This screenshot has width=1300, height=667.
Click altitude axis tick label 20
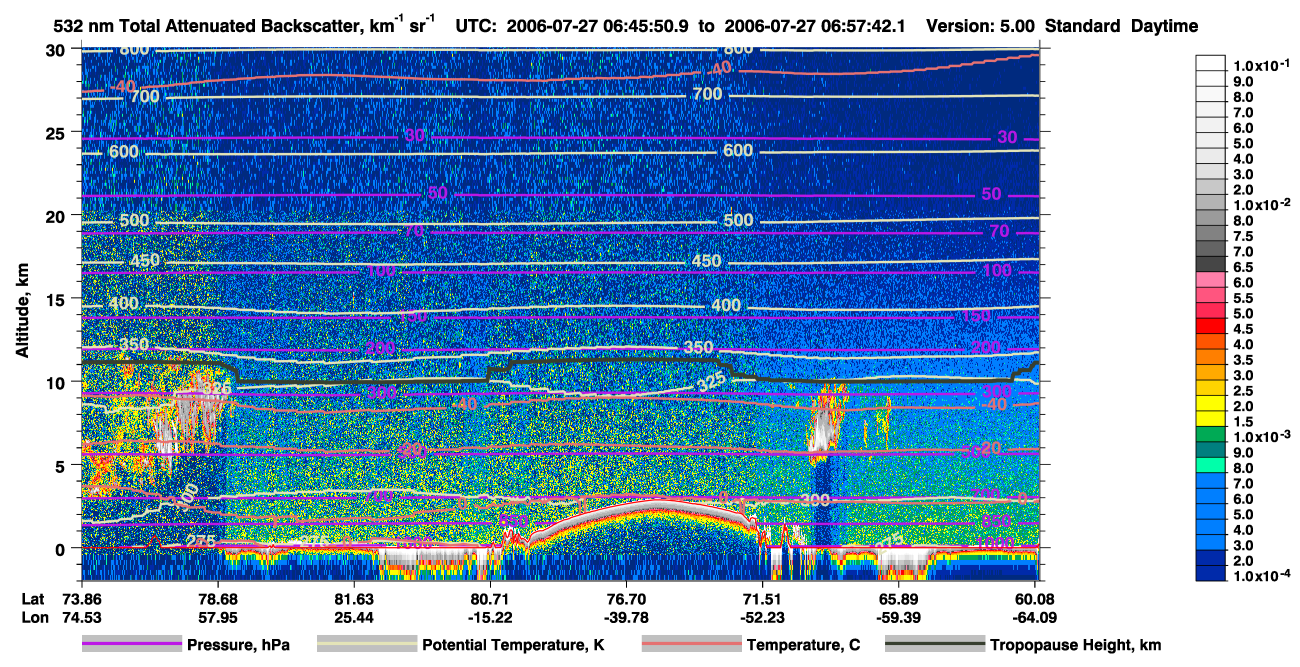[57, 215]
